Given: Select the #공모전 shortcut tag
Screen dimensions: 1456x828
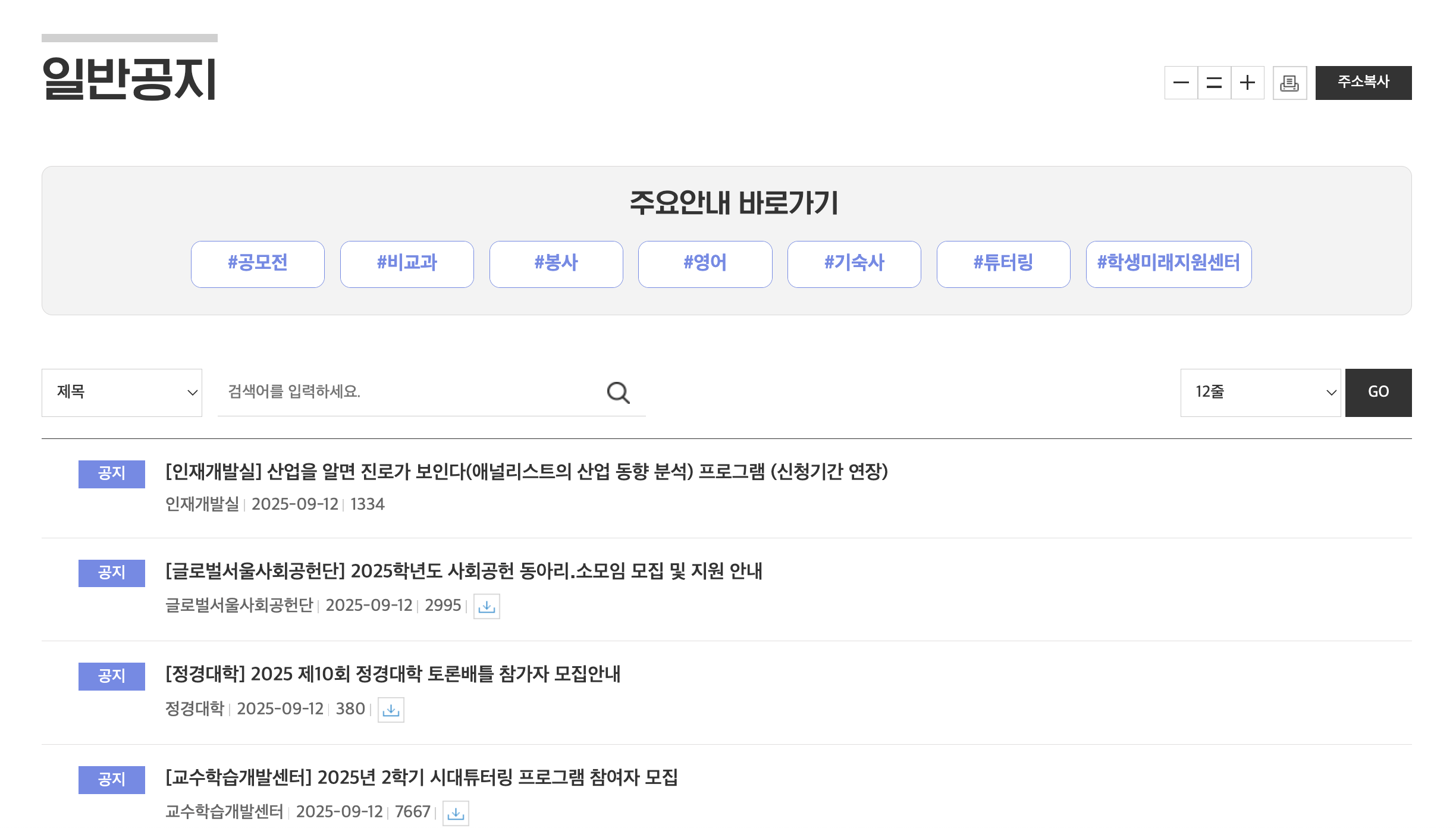Looking at the screenshot, I should tap(258, 264).
